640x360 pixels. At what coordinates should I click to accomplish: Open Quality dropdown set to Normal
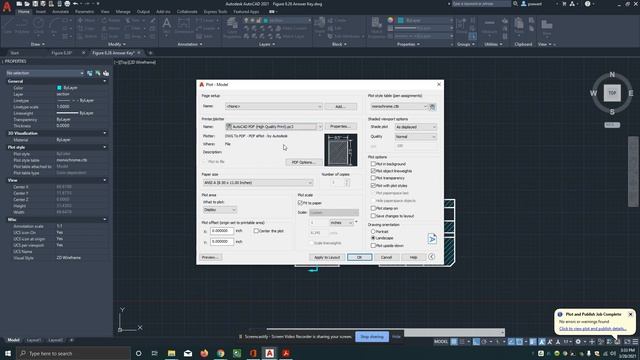pos(416,137)
